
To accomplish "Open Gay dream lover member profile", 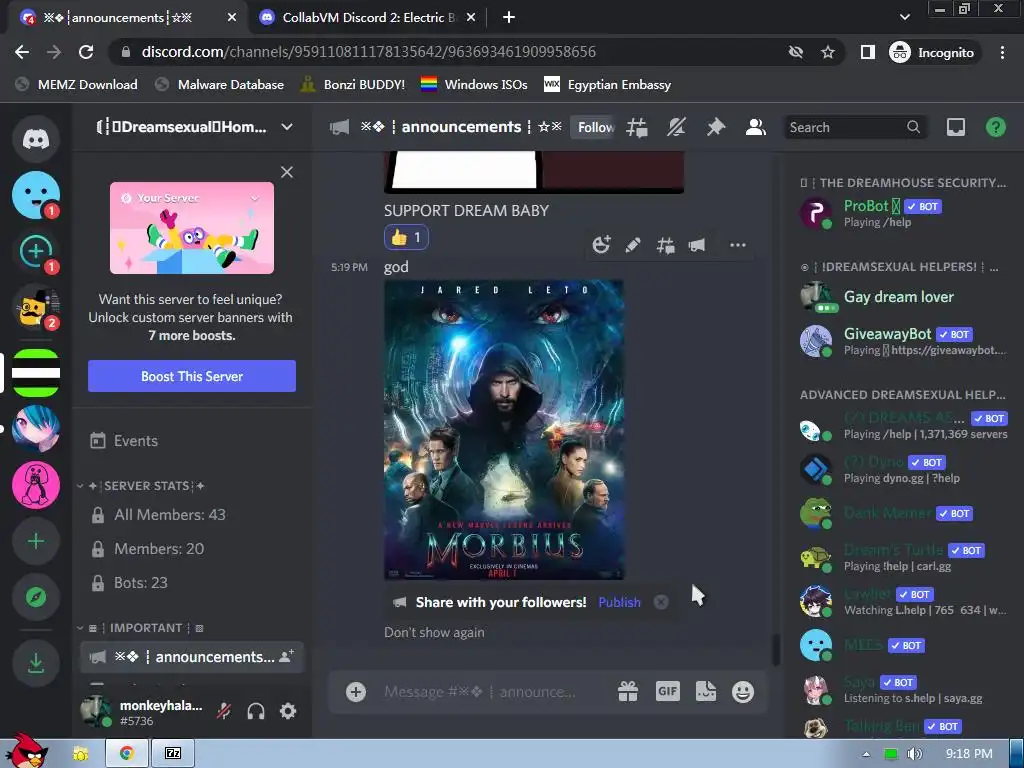I will click(x=904, y=296).
